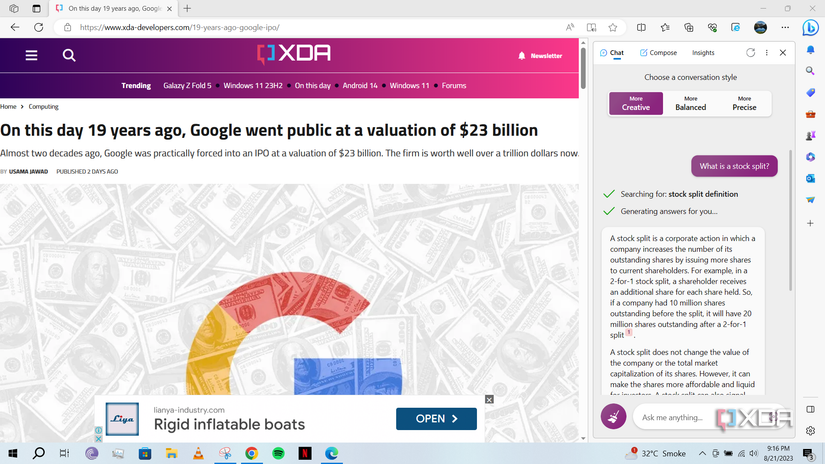This screenshot has width=825, height=464.
Task: Refresh the current page
Action: point(38,27)
